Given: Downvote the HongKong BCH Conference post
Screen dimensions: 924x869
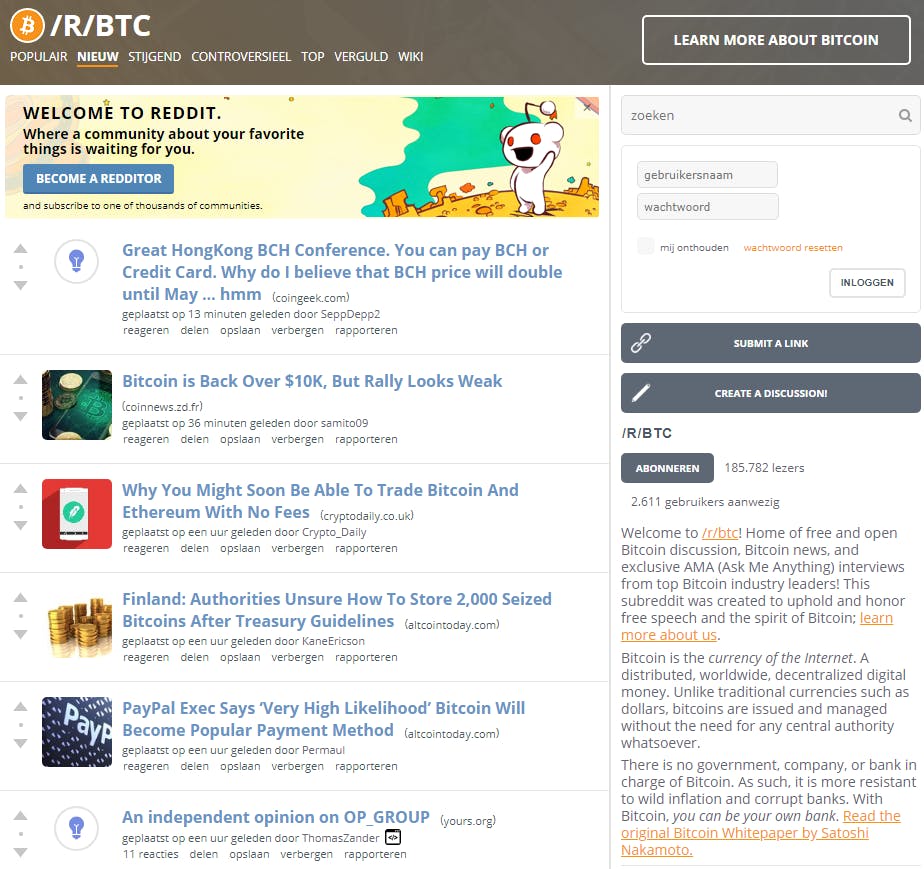Looking at the screenshot, I should click(21, 285).
